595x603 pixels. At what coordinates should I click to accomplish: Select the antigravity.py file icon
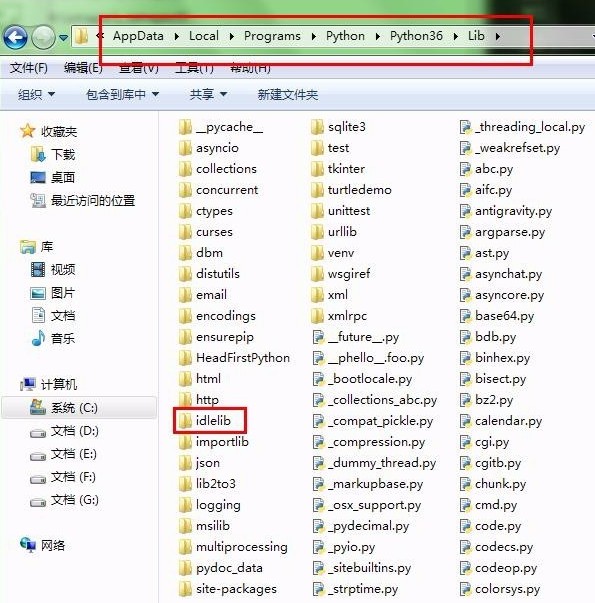(x=465, y=211)
